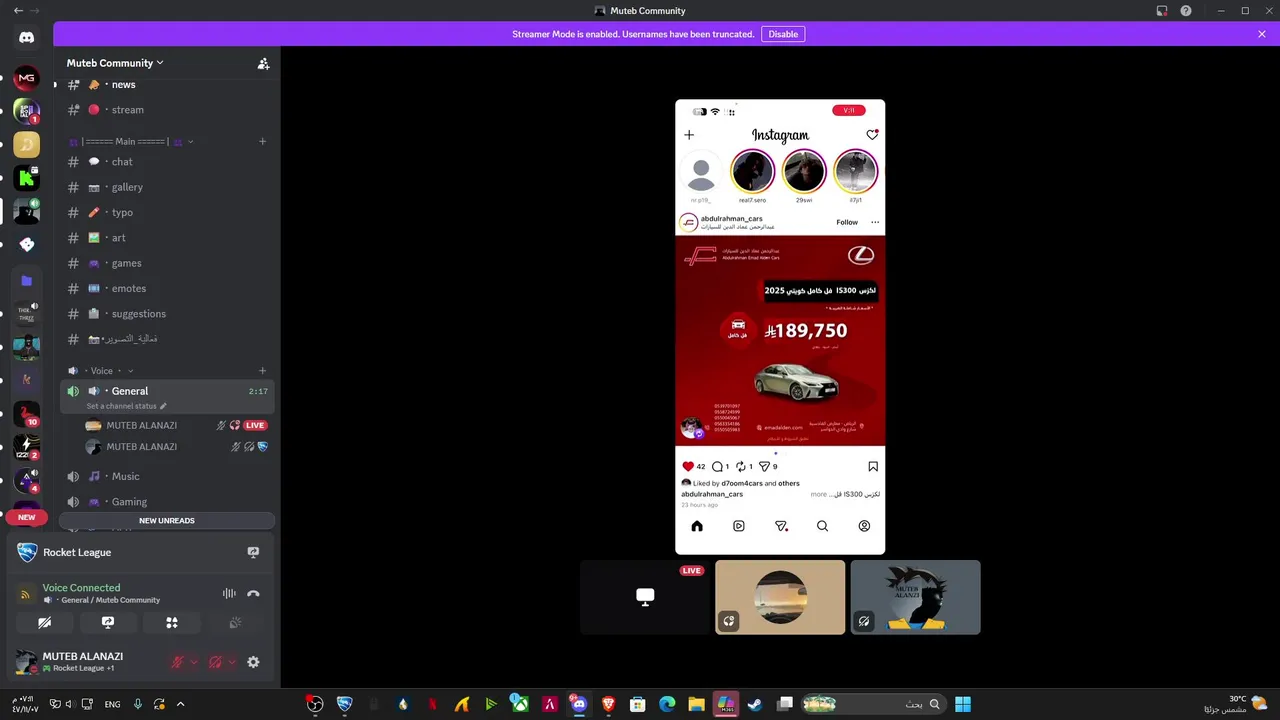Disable Streamer Mode from the banner

(783, 34)
